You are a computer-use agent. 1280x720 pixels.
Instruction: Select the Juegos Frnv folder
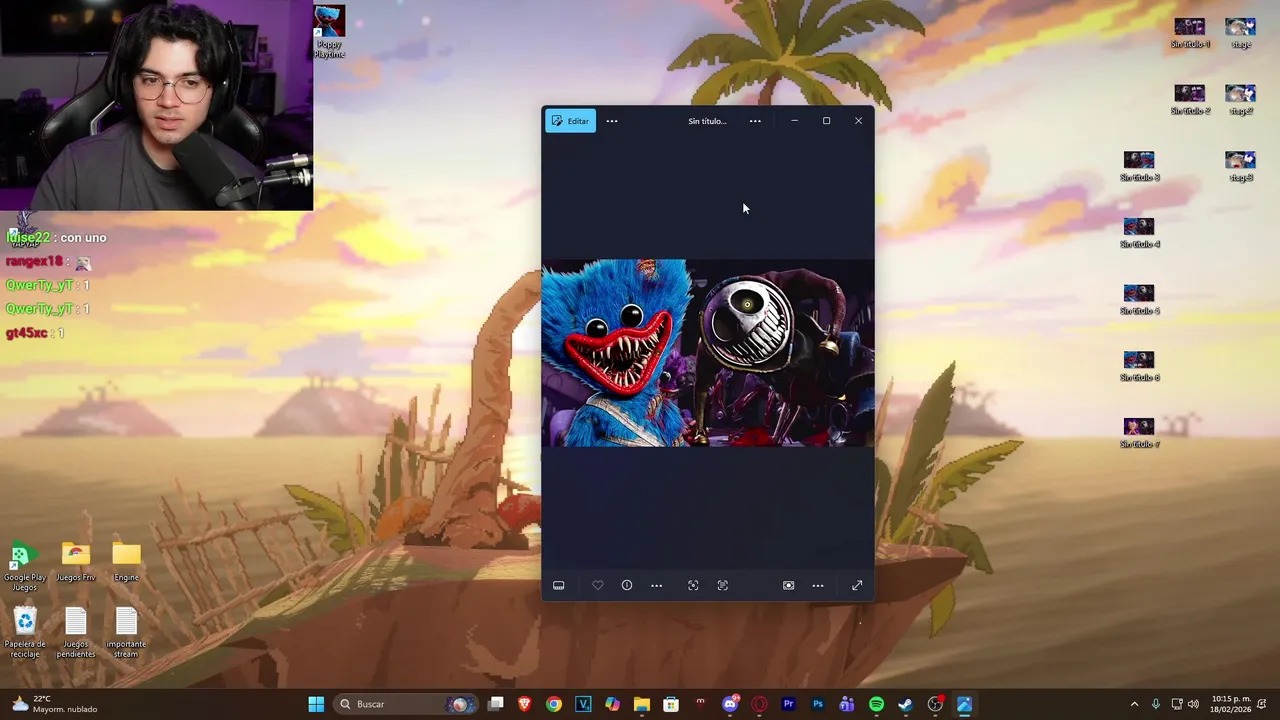[76, 562]
